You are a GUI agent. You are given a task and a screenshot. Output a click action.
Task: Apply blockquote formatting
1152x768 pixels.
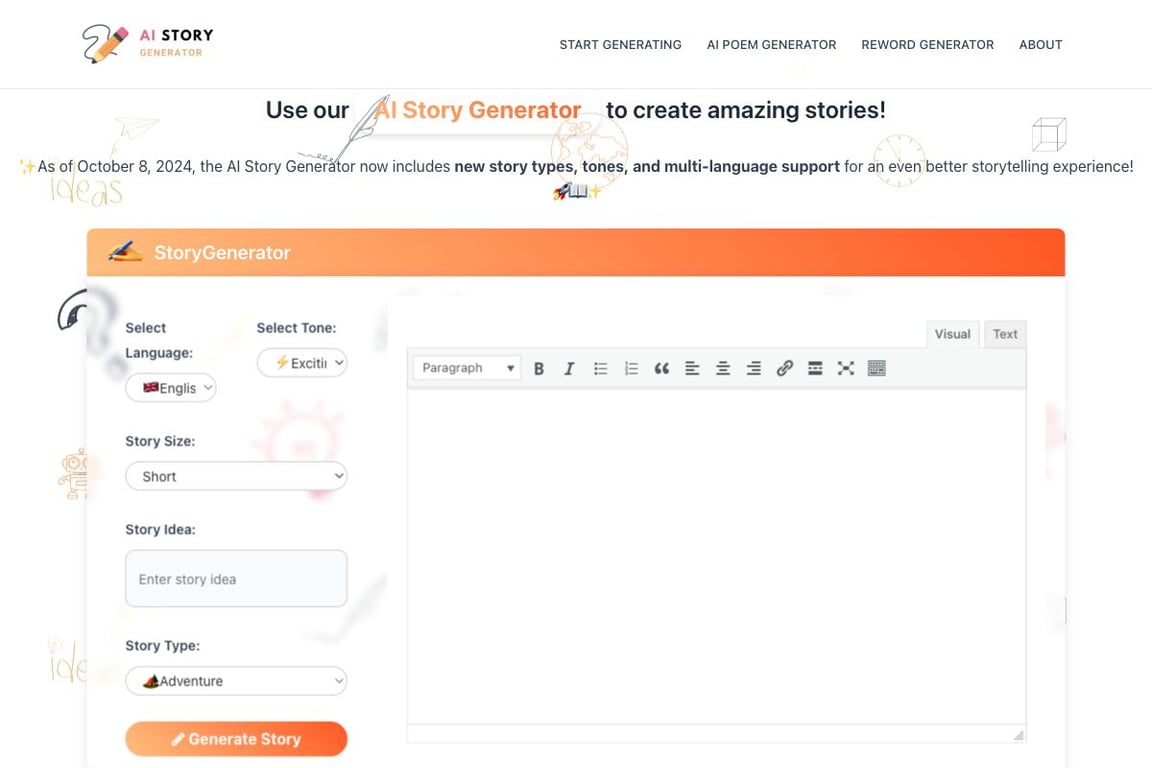pos(661,368)
